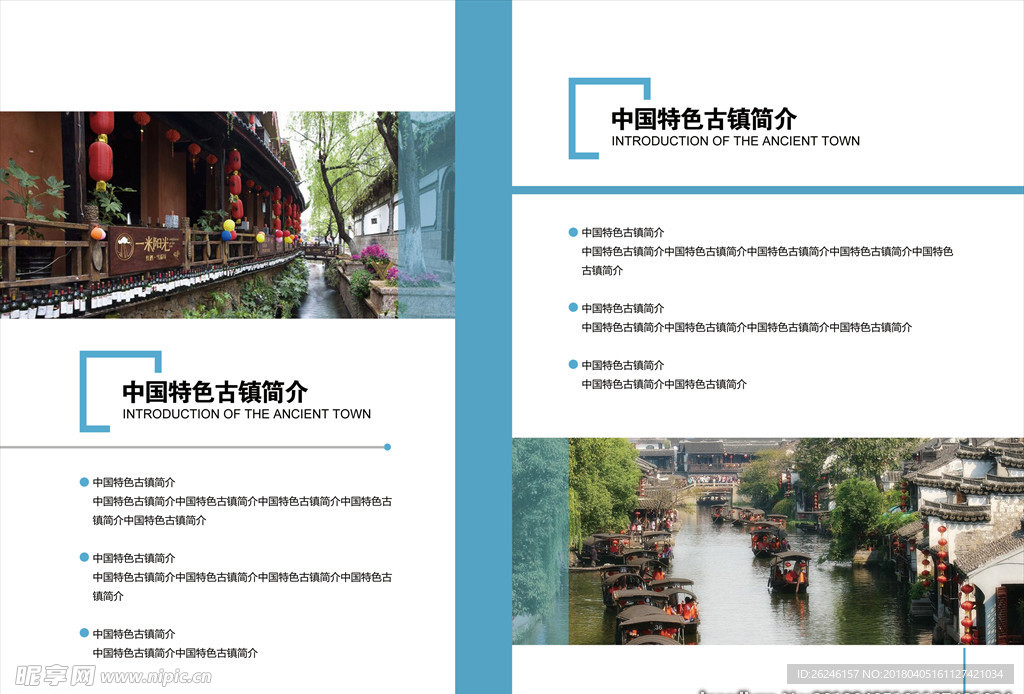Click the right page heading 中国特色古镇简介
The height and width of the screenshot is (694, 1024).
(x=704, y=119)
